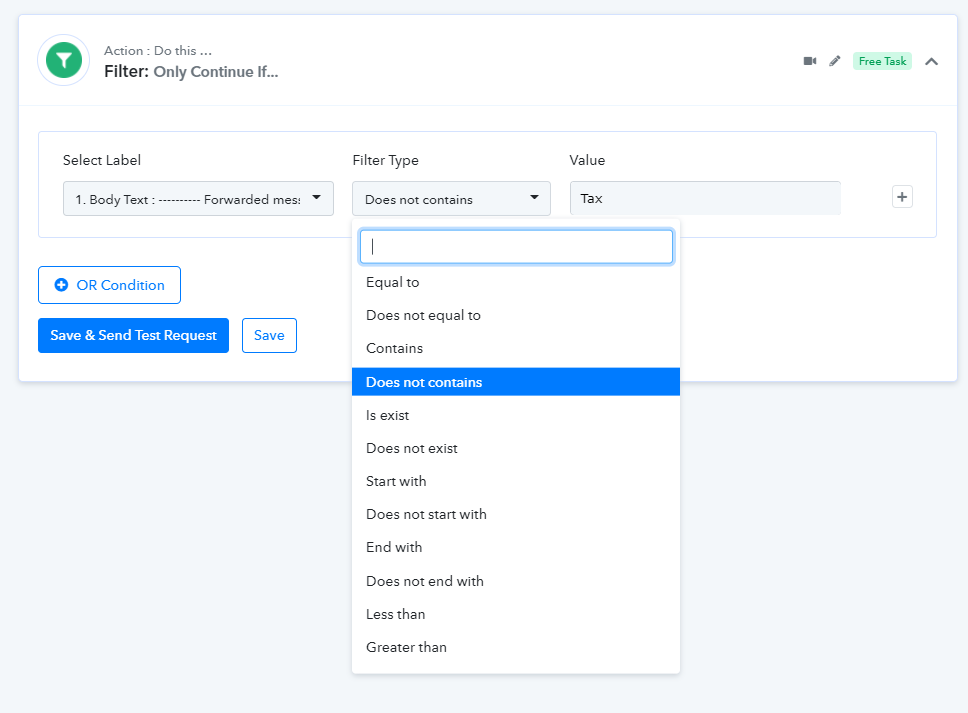Open the Filter Type dropdown
This screenshot has height=713, width=968.
(x=451, y=199)
